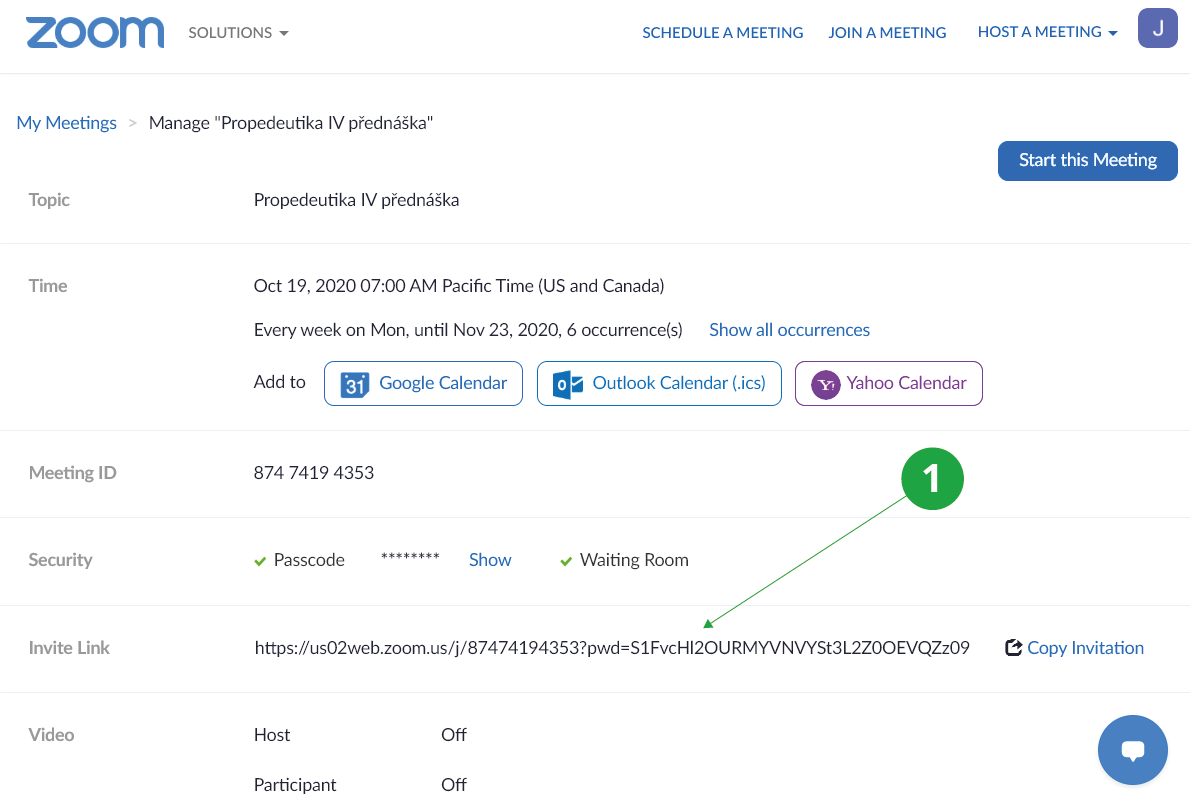Click the Outlook Calendar icon
1191x798 pixels.
point(568,384)
